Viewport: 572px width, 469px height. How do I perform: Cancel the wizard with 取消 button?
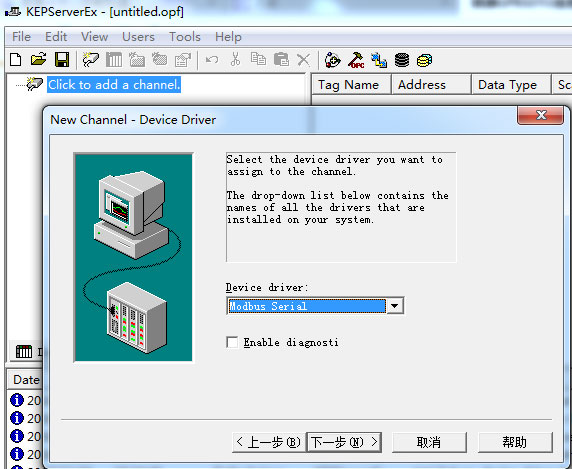tap(429, 442)
